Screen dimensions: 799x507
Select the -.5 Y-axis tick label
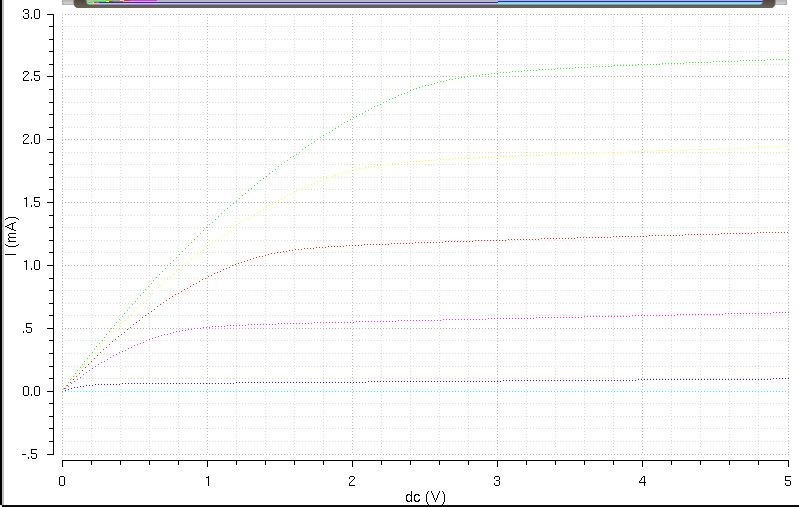(x=31, y=454)
